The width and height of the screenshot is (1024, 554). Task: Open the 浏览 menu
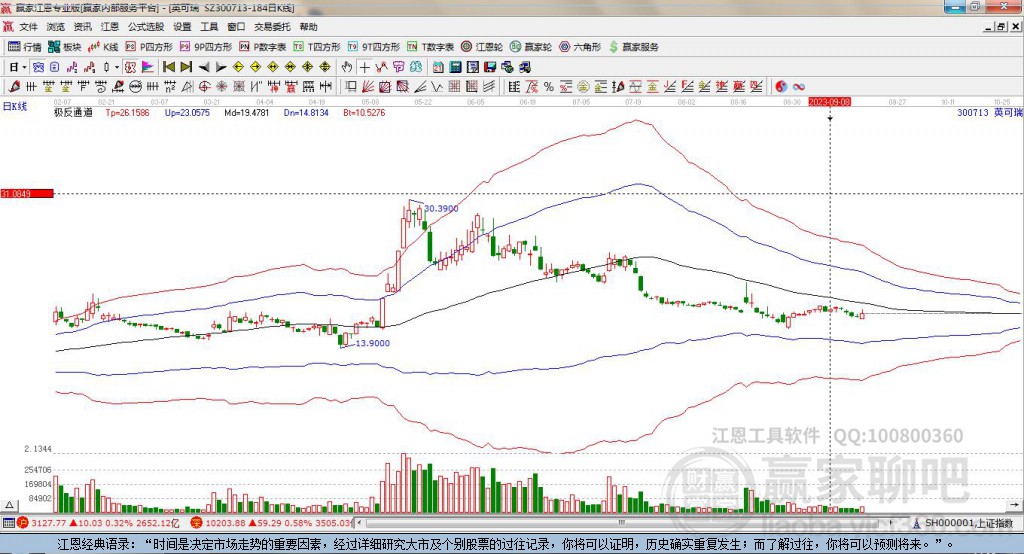click(56, 27)
